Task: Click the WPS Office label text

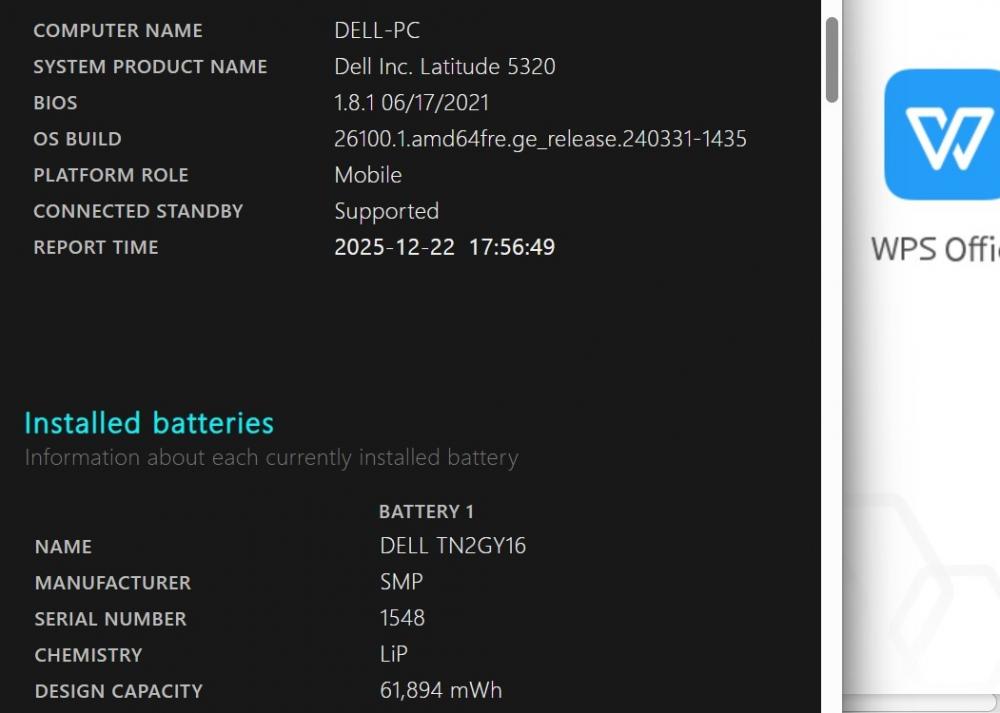Action: coord(935,248)
